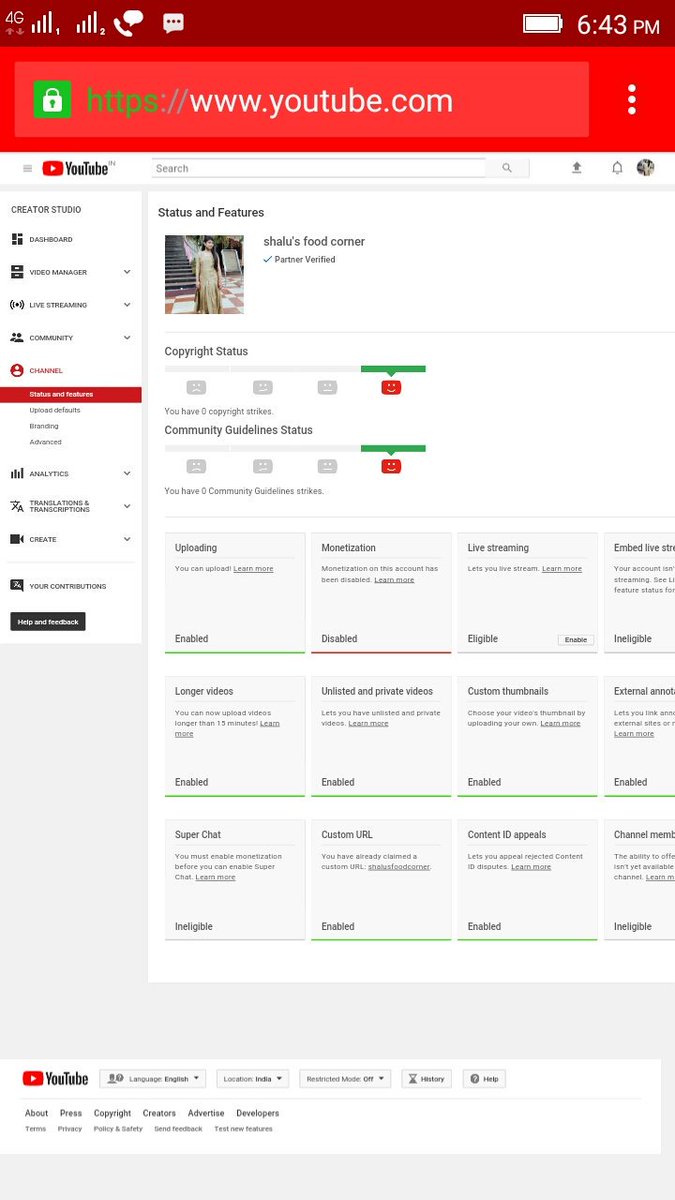Image resolution: width=675 pixels, height=1200 pixels.
Task: Open the Creators footer link
Action: click(x=159, y=1113)
